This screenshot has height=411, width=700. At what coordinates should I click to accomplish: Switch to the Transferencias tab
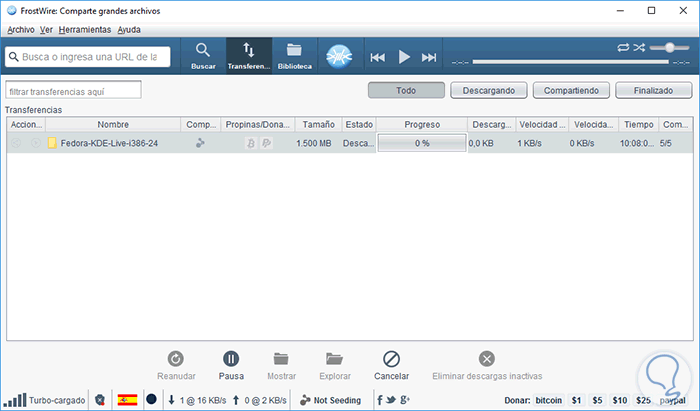pos(249,56)
